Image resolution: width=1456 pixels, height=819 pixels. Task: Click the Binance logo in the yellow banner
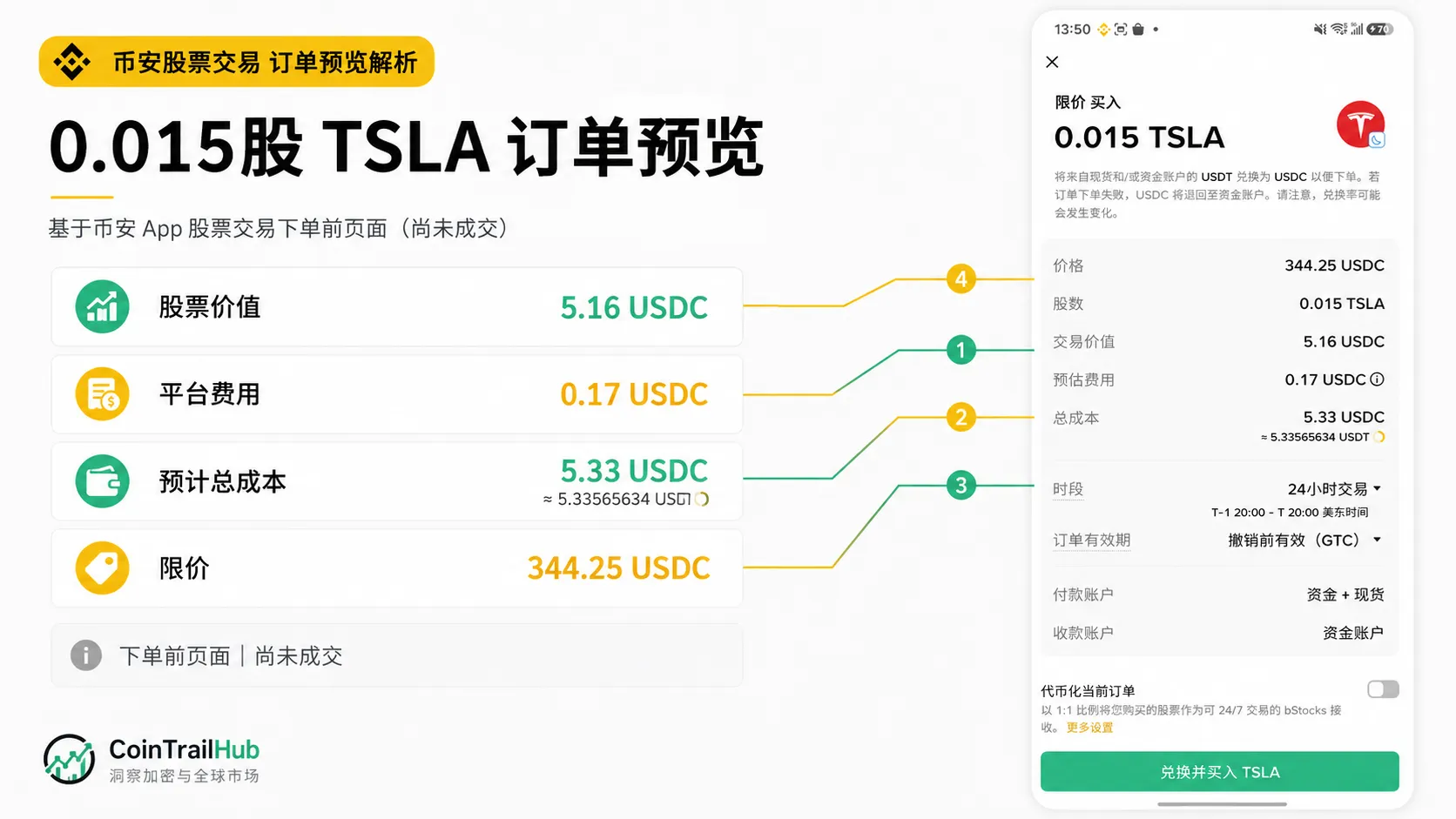71,62
